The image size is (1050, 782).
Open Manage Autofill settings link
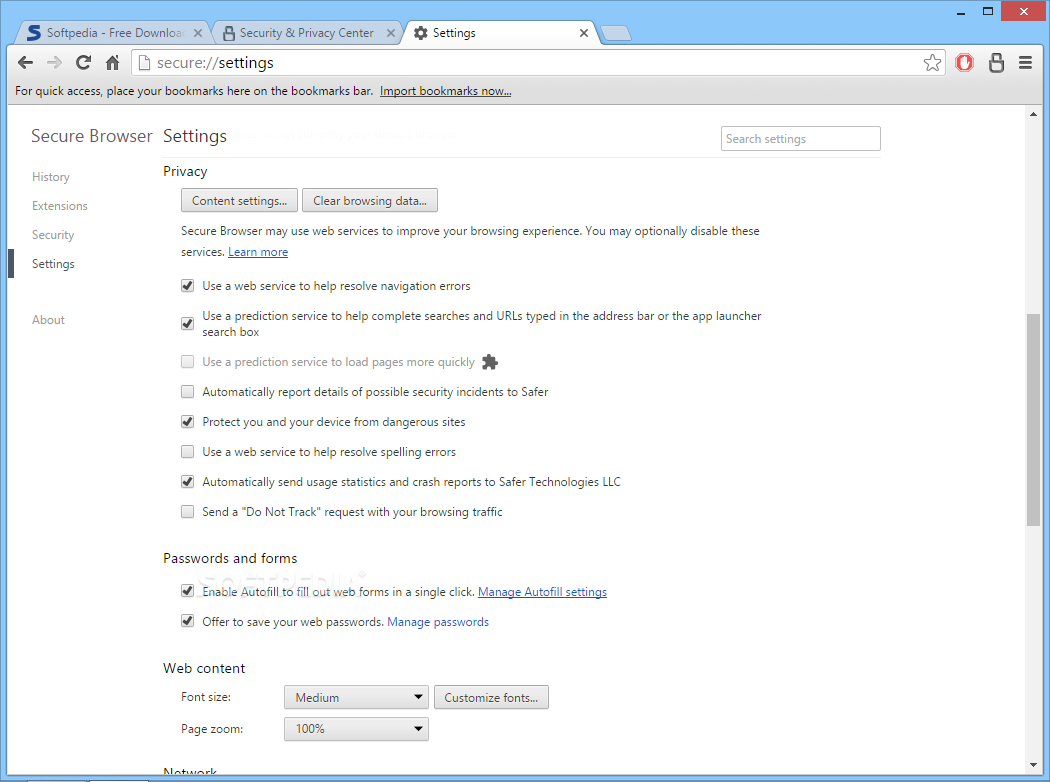tap(542, 592)
